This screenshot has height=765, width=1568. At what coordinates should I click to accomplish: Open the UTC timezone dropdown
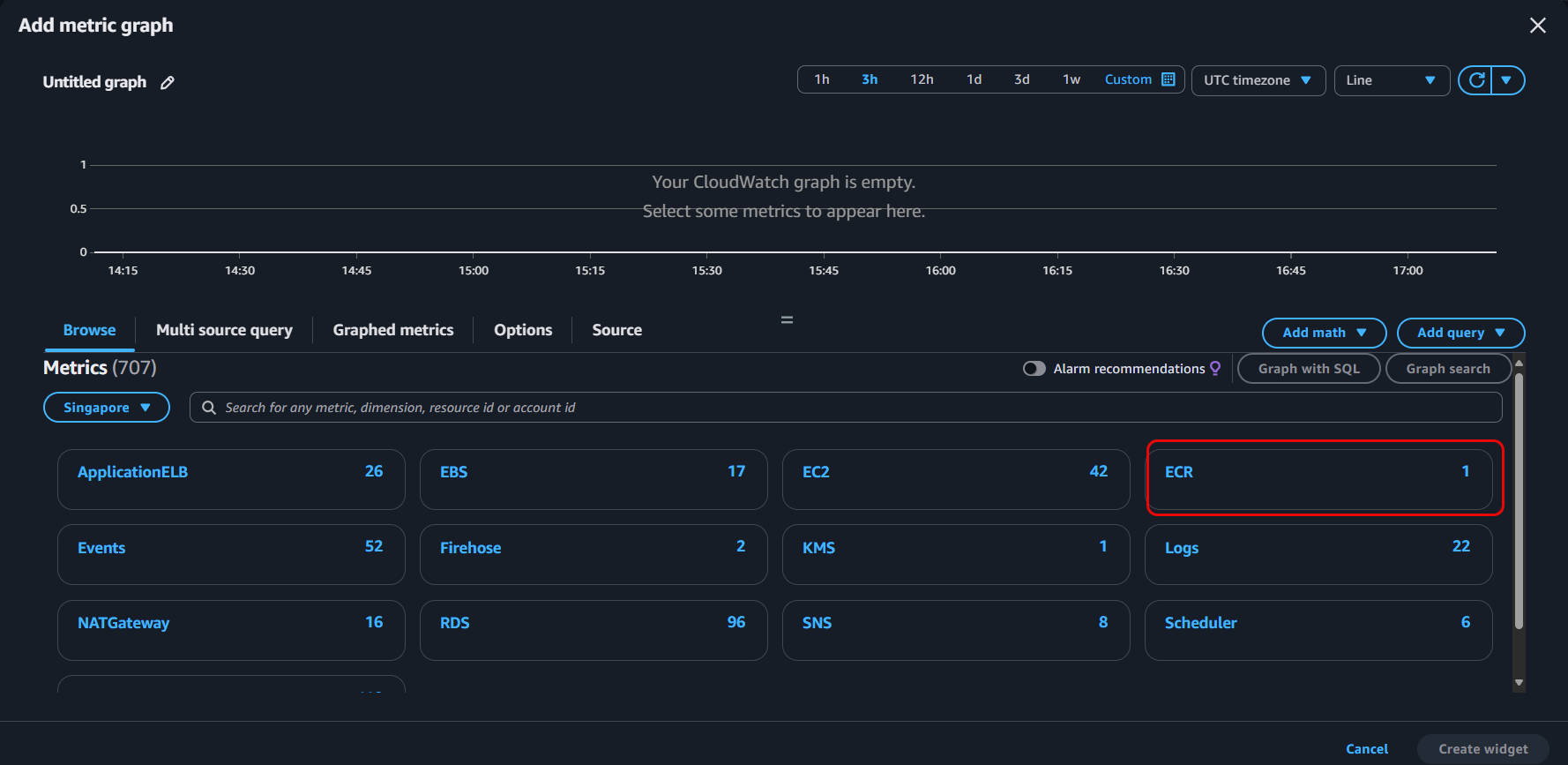1258,80
